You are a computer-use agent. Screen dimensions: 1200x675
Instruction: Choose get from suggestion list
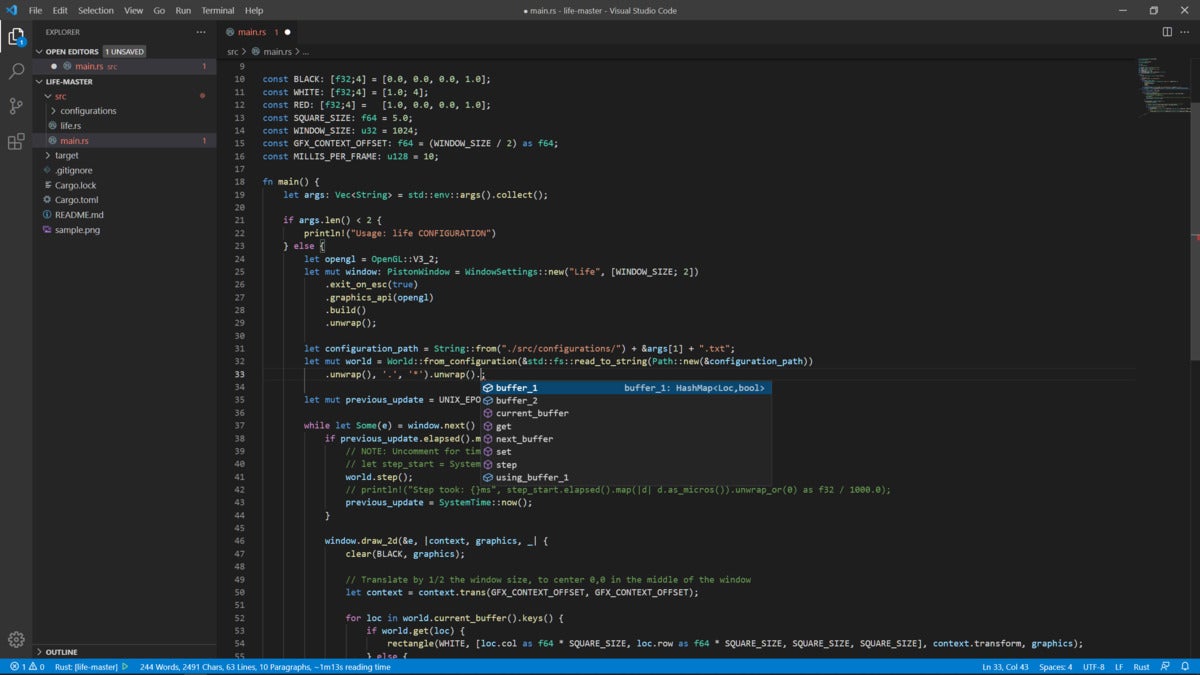(x=625, y=426)
